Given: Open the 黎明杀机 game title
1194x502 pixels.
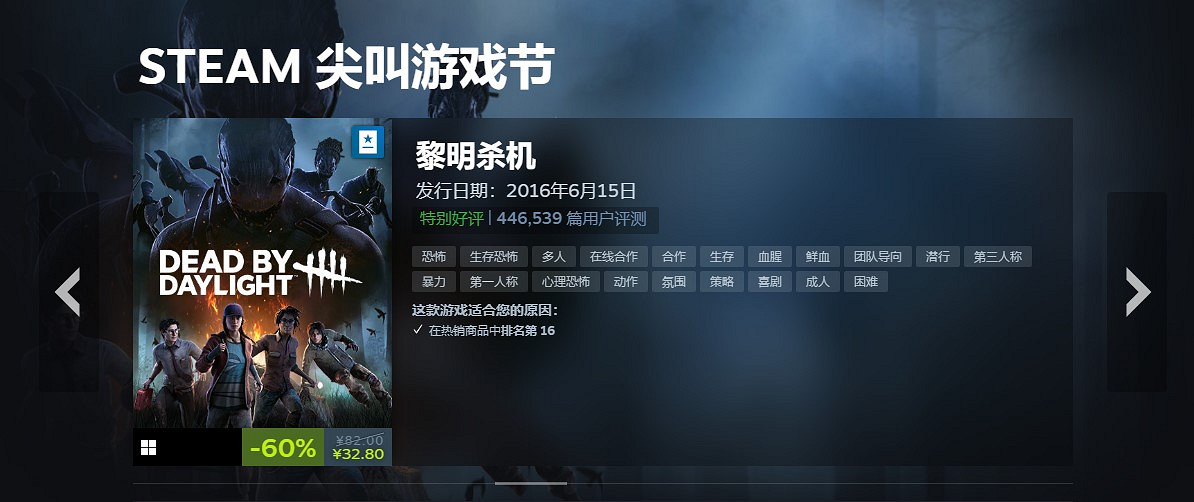Looking at the screenshot, I should 476,155.
